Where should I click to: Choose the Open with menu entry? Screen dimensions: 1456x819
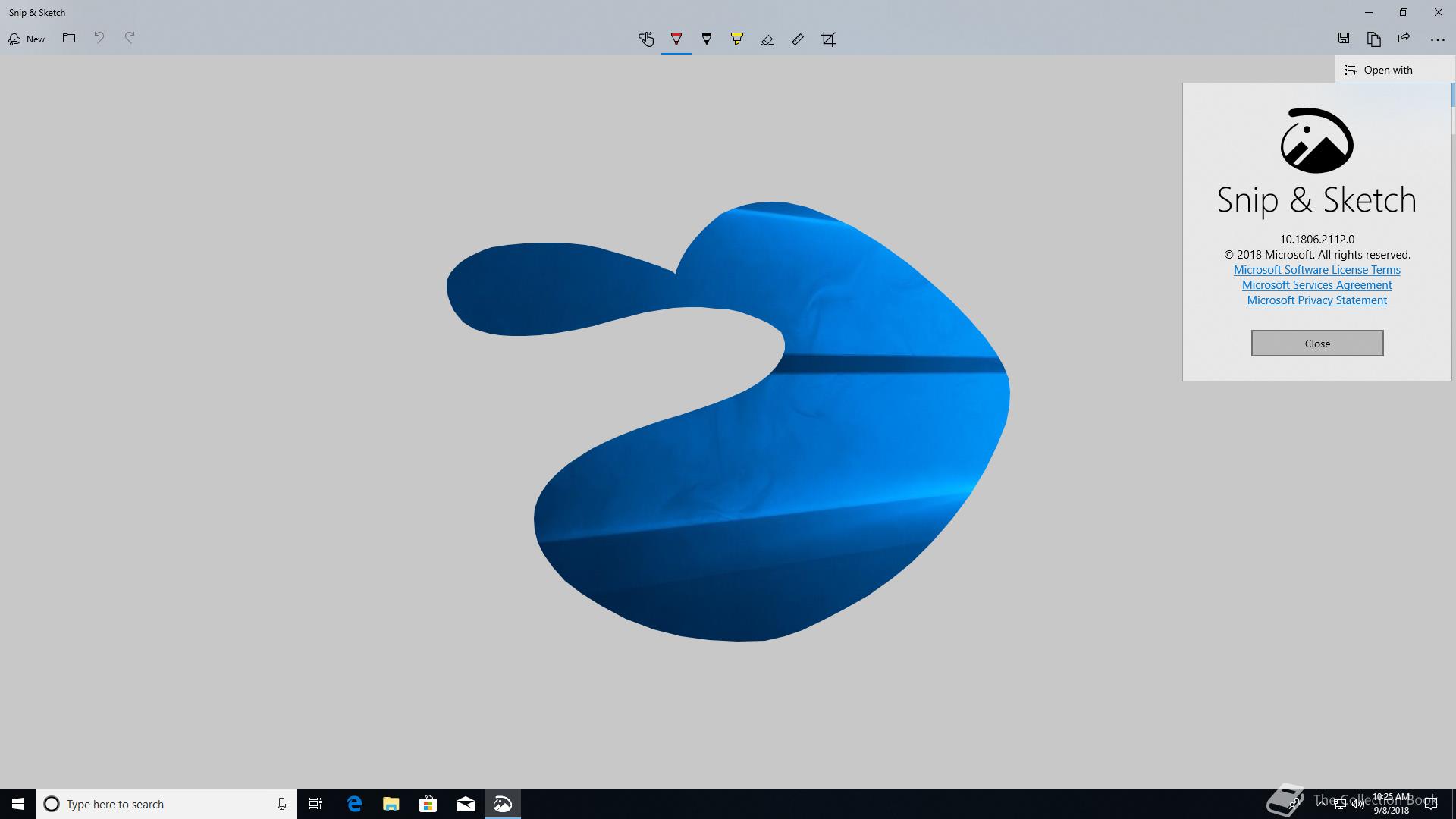[x=1395, y=70]
